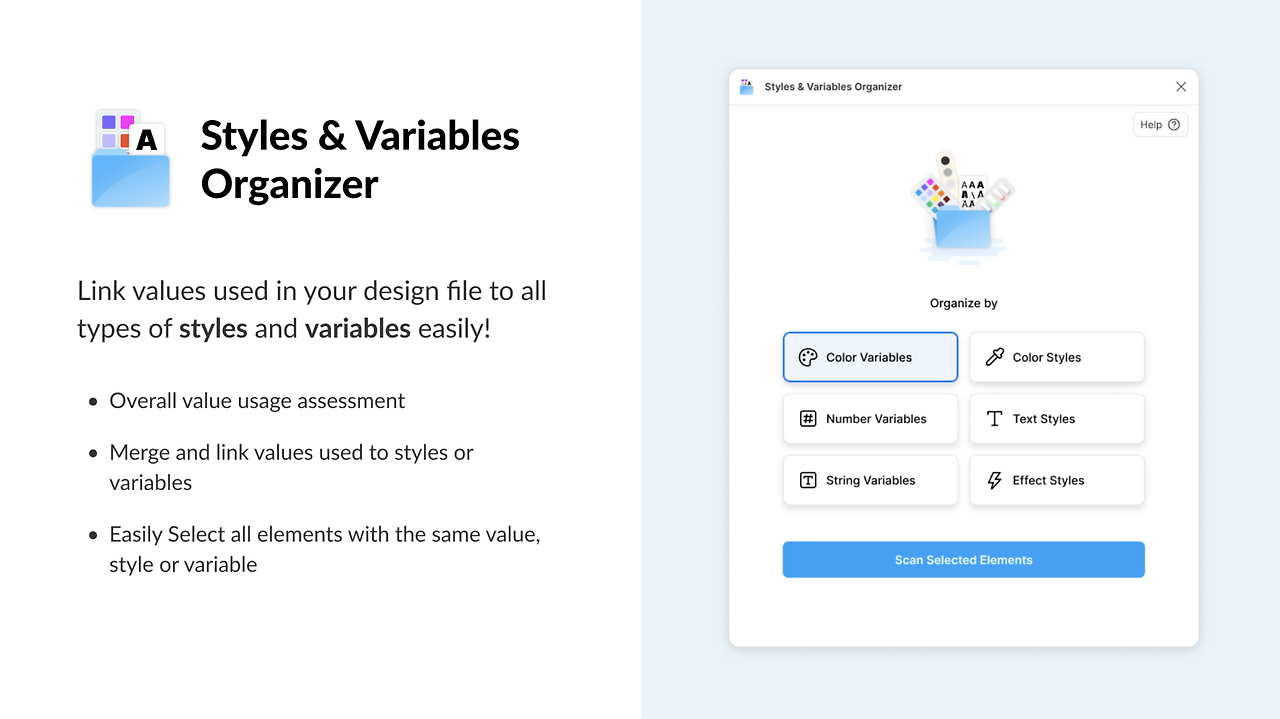The width and height of the screenshot is (1280, 719).
Task: Click the plugin logo in title bar
Action: (x=746, y=87)
